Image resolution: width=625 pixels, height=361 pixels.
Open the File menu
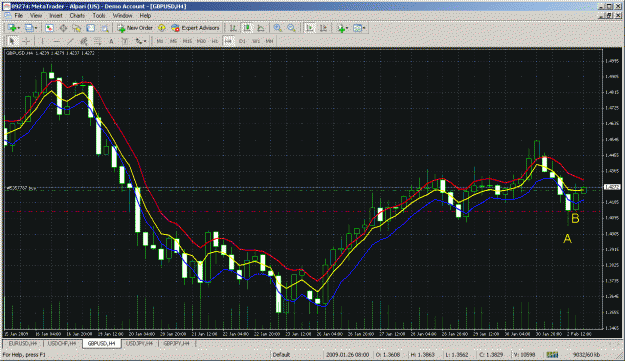18,16
